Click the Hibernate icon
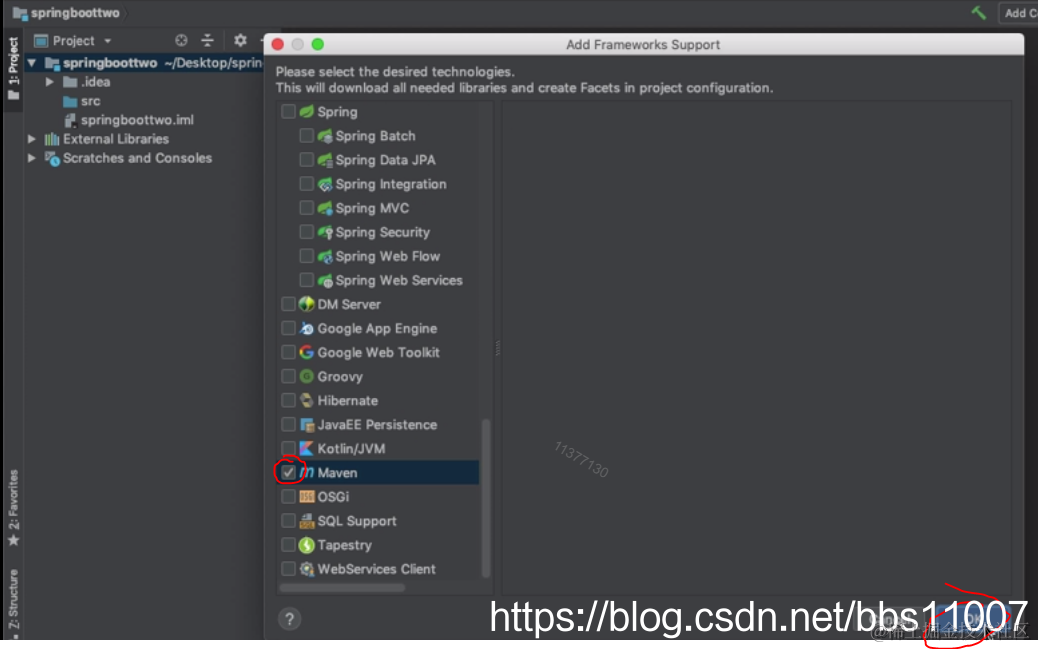This screenshot has height=649, width=1038. click(x=307, y=400)
